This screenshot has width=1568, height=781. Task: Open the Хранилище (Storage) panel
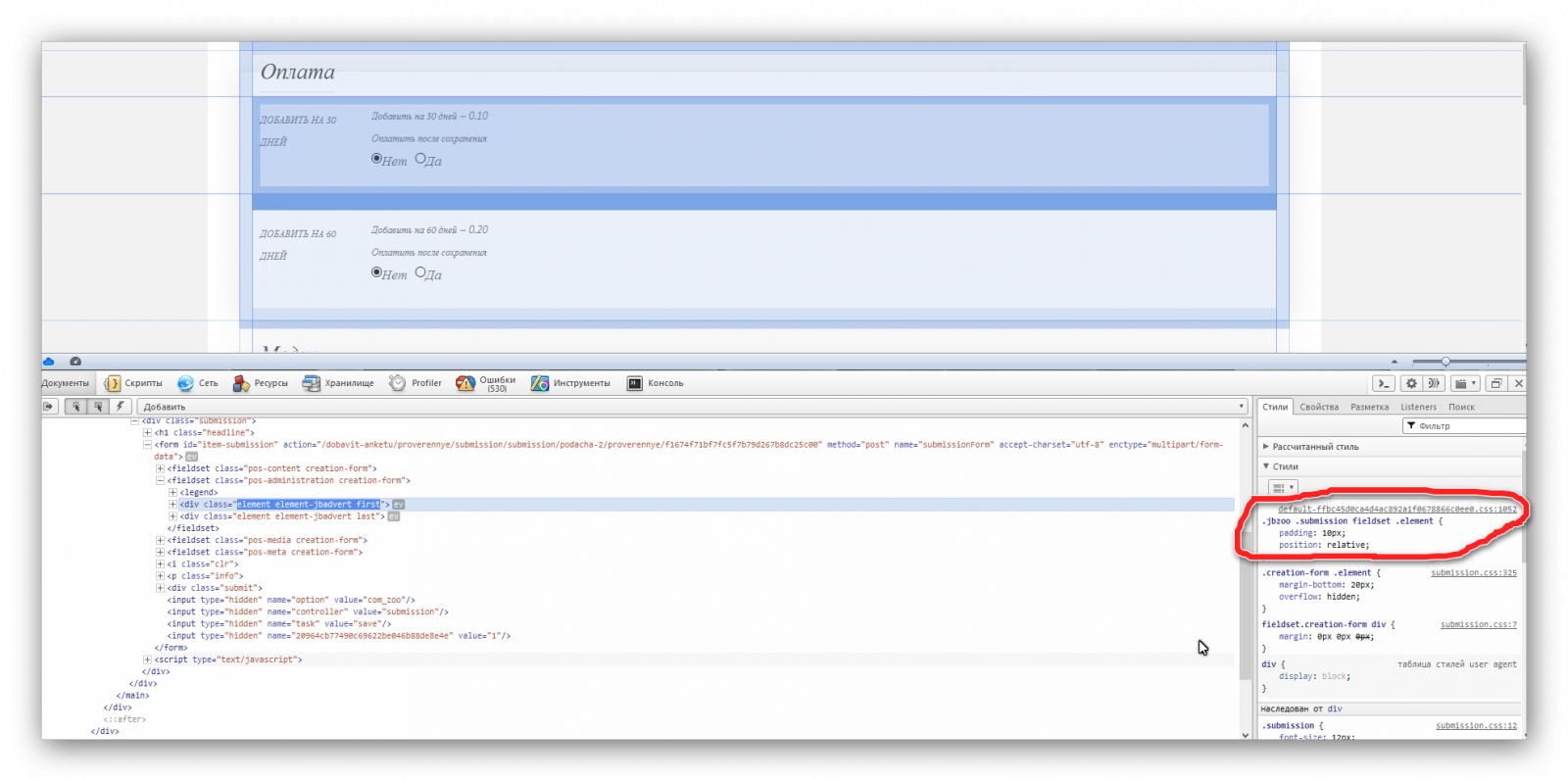point(338,383)
